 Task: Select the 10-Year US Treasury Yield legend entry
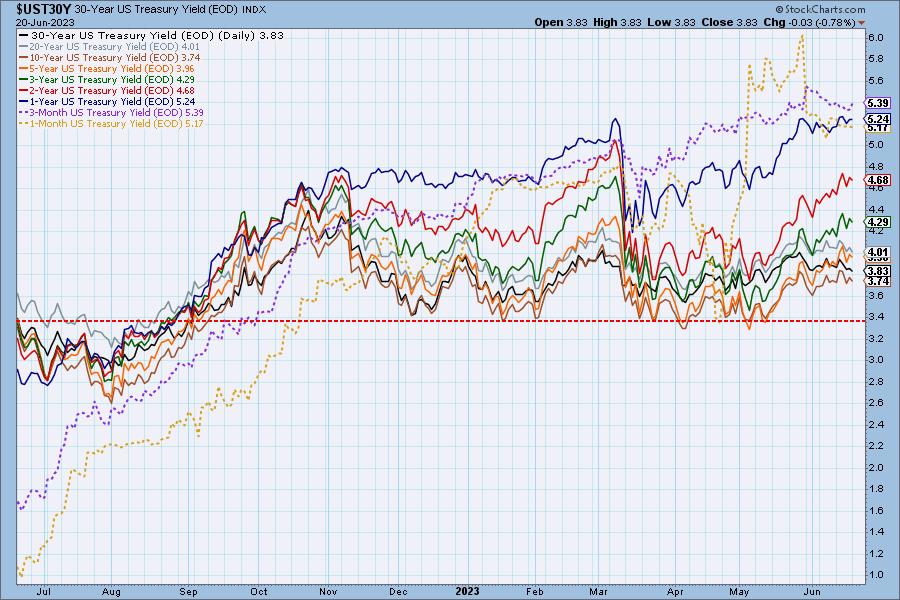(x=110, y=57)
